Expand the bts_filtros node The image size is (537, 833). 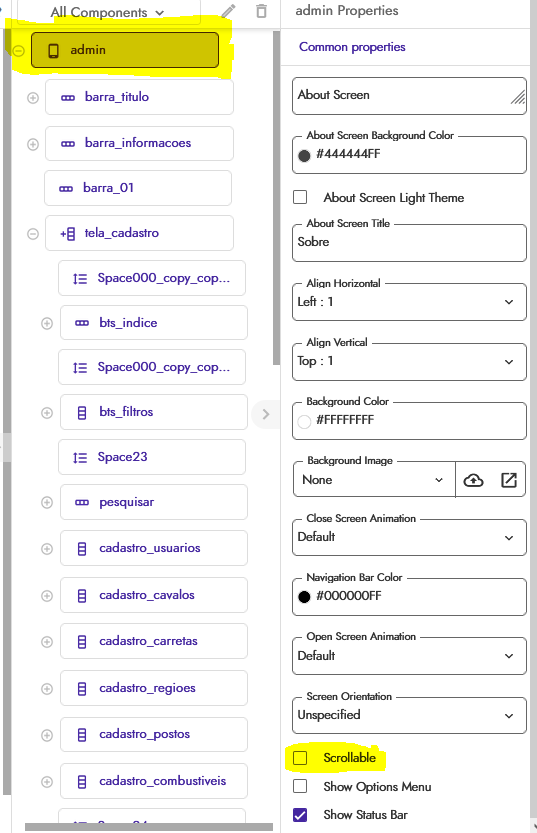click(47, 413)
